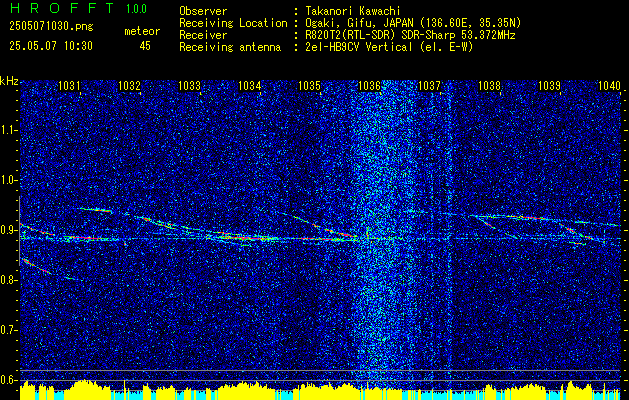Image resolution: width=629 pixels, height=400 pixels.
Task: Click the filename 2505071030.png
Action: (x=51, y=27)
